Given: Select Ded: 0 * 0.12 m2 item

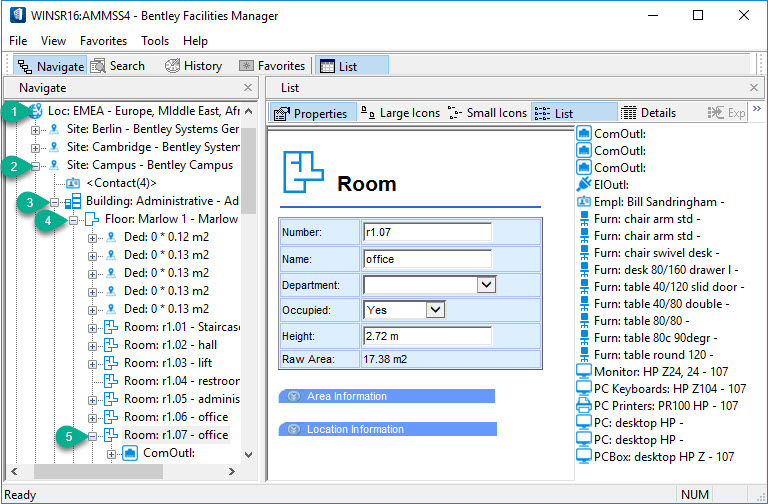Looking at the screenshot, I should 166,237.
